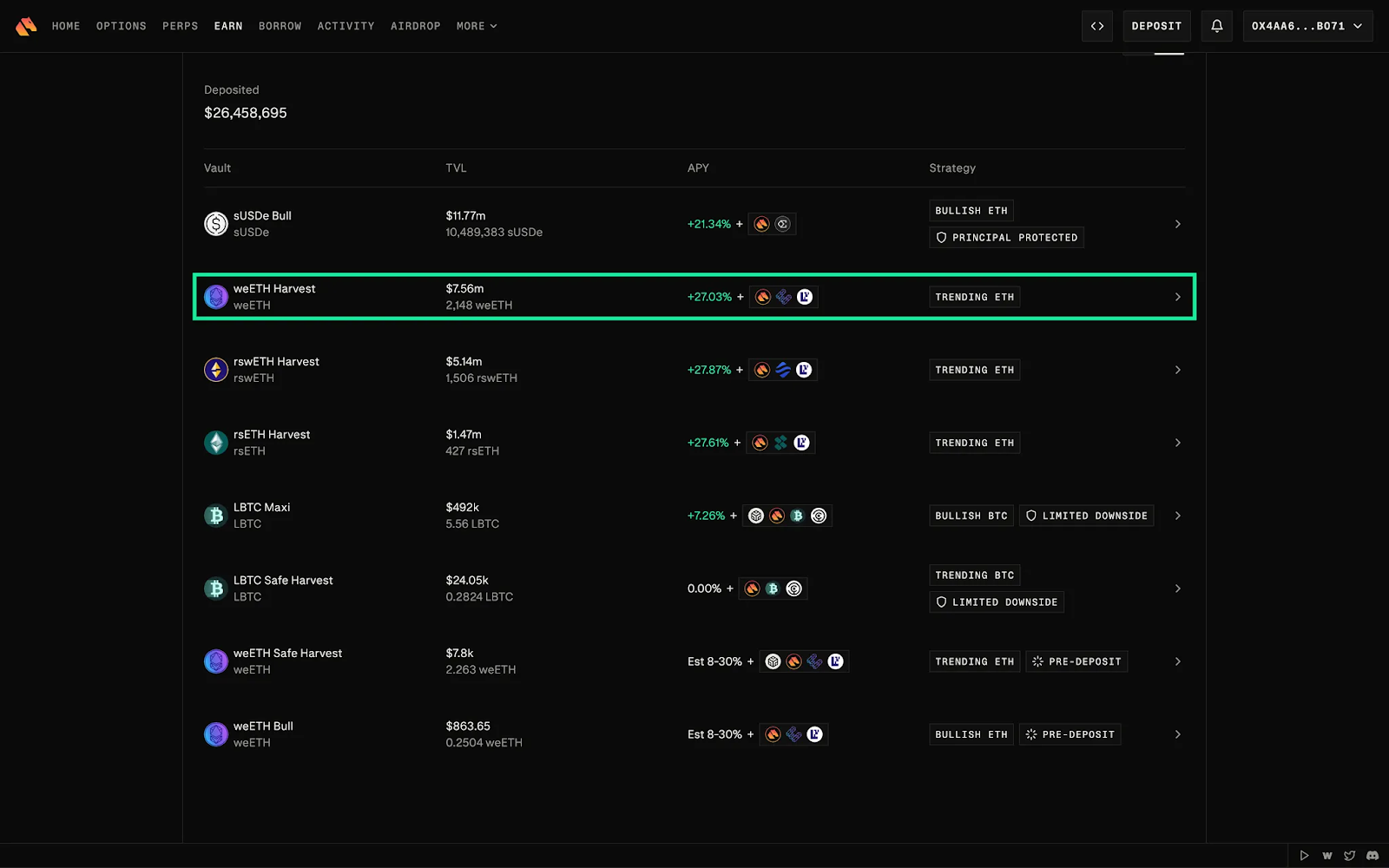This screenshot has width=1389, height=868.
Task: Click the DEPOSIT button
Action: (x=1156, y=26)
